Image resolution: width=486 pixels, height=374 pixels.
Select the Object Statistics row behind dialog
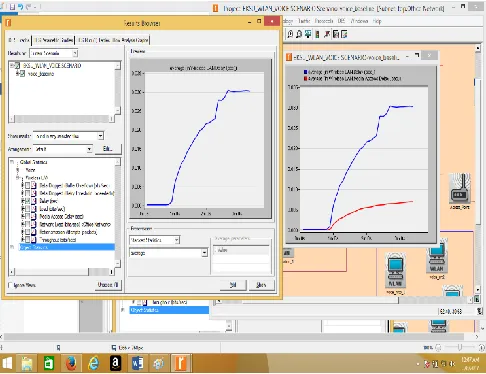[x=169, y=310]
